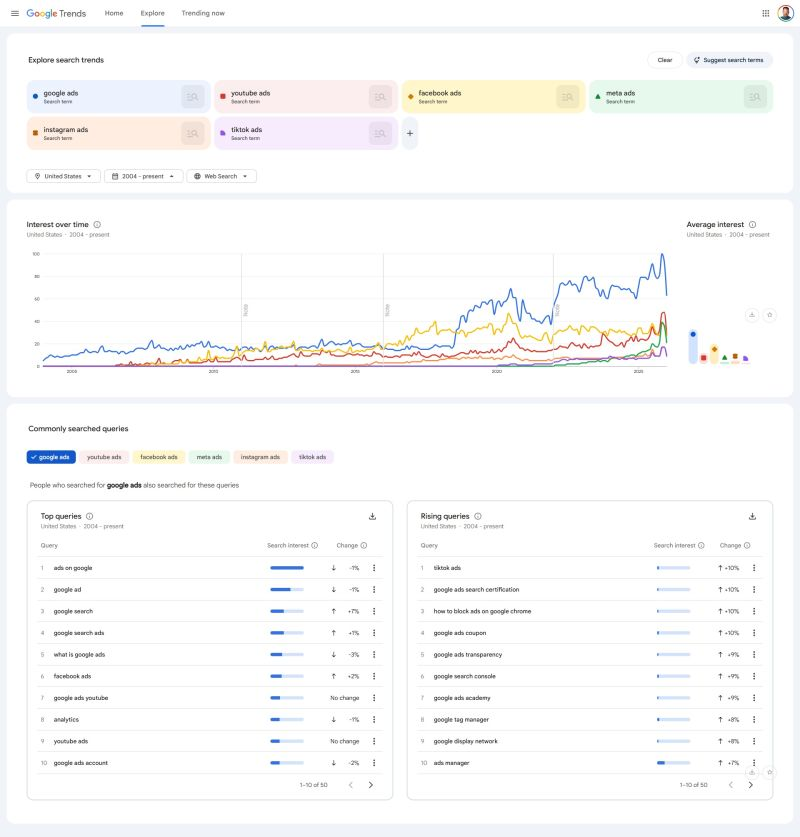Sort by the Top queries Change column
Viewport: 800px width, 837px height.
[347, 546]
